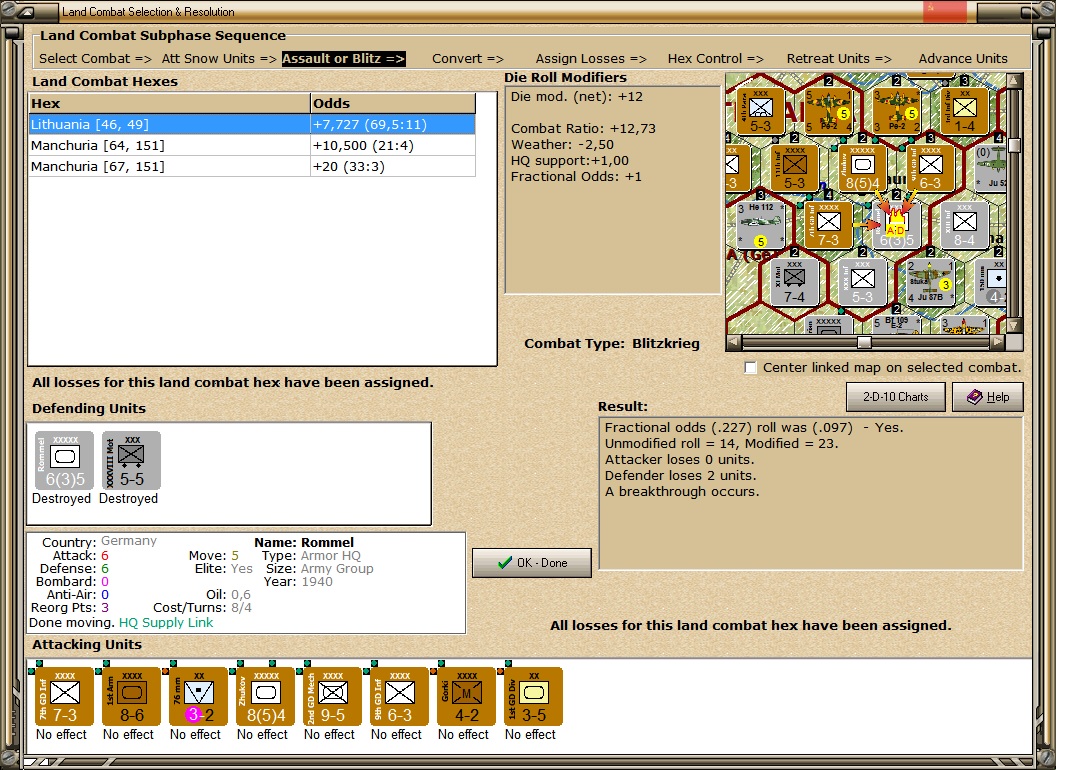The image size is (1081, 770).
Task: Click the highlighted Assault or Blitz subphase
Action: click(x=343, y=59)
